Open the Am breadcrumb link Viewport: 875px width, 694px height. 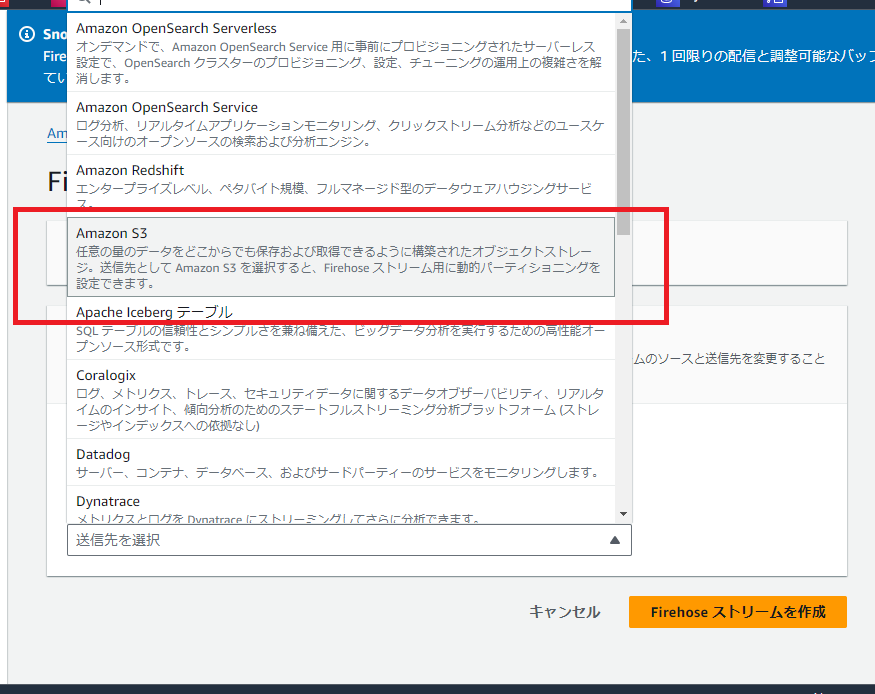tap(57, 133)
